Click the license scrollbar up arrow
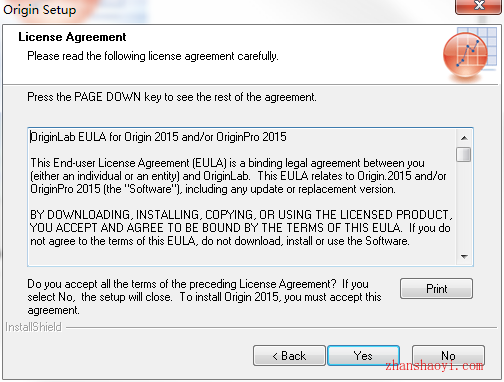Viewport: 504px width, 382px height. tap(464, 138)
